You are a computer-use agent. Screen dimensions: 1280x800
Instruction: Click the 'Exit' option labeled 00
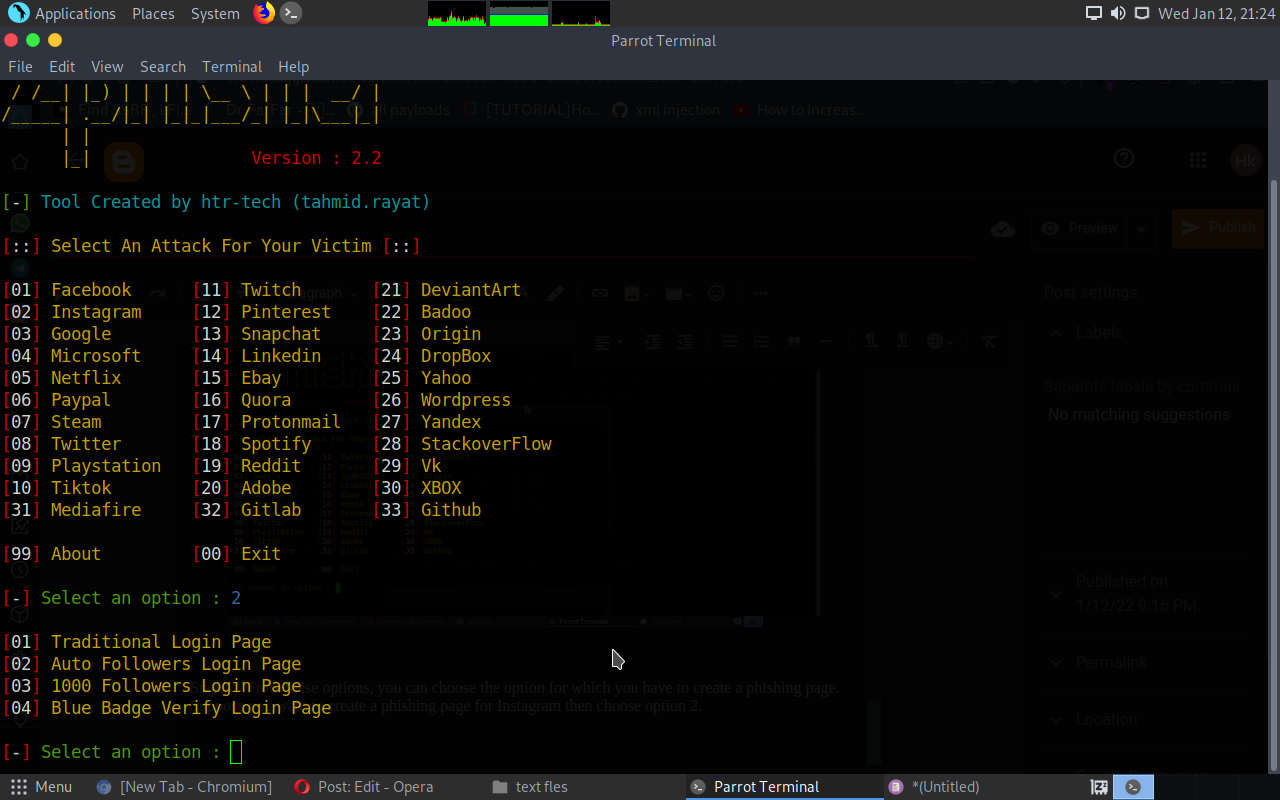click(x=261, y=554)
